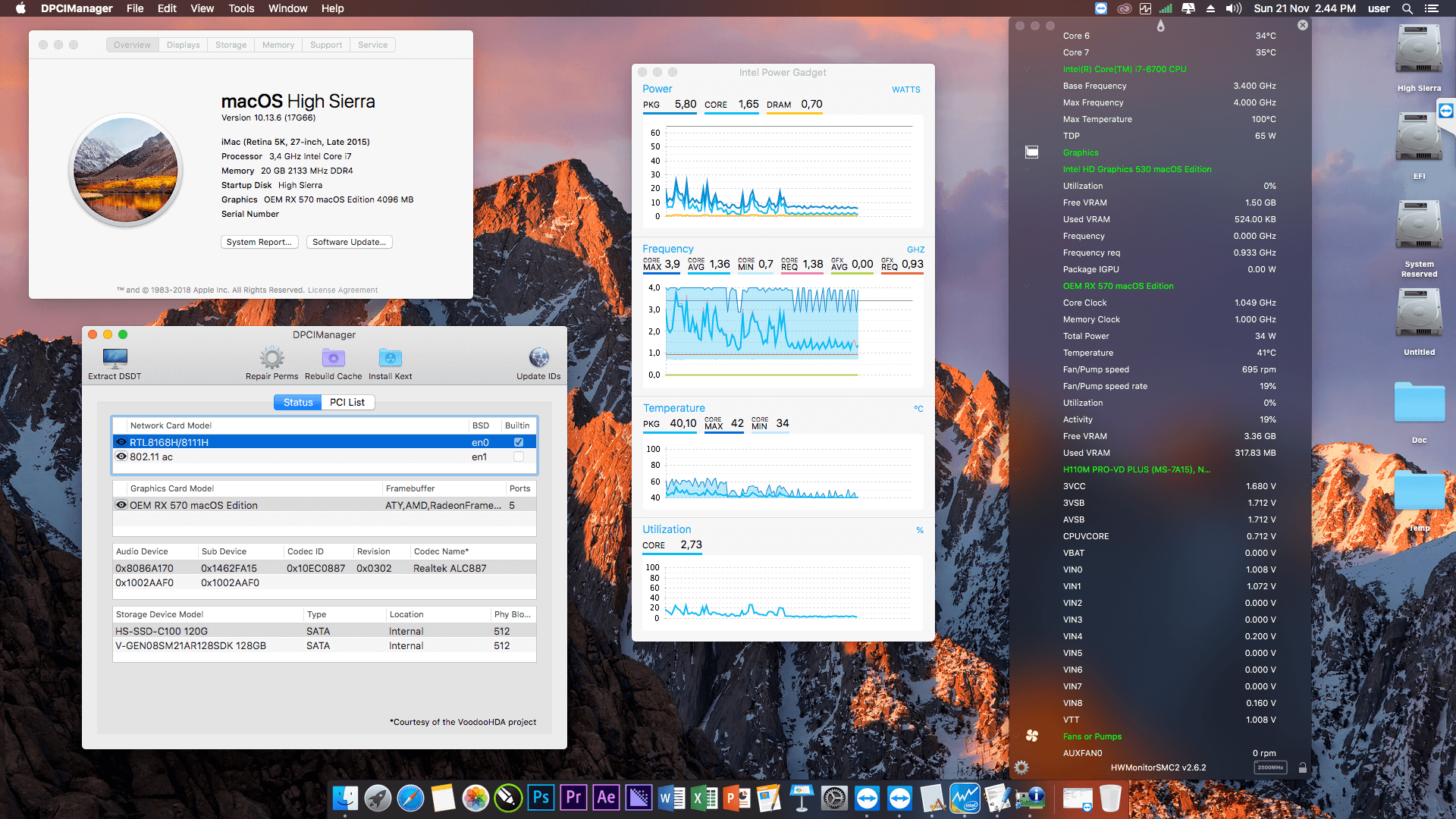Open Photoshop from the Dock
Screen dimensions: 1456x819
click(541, 798)
